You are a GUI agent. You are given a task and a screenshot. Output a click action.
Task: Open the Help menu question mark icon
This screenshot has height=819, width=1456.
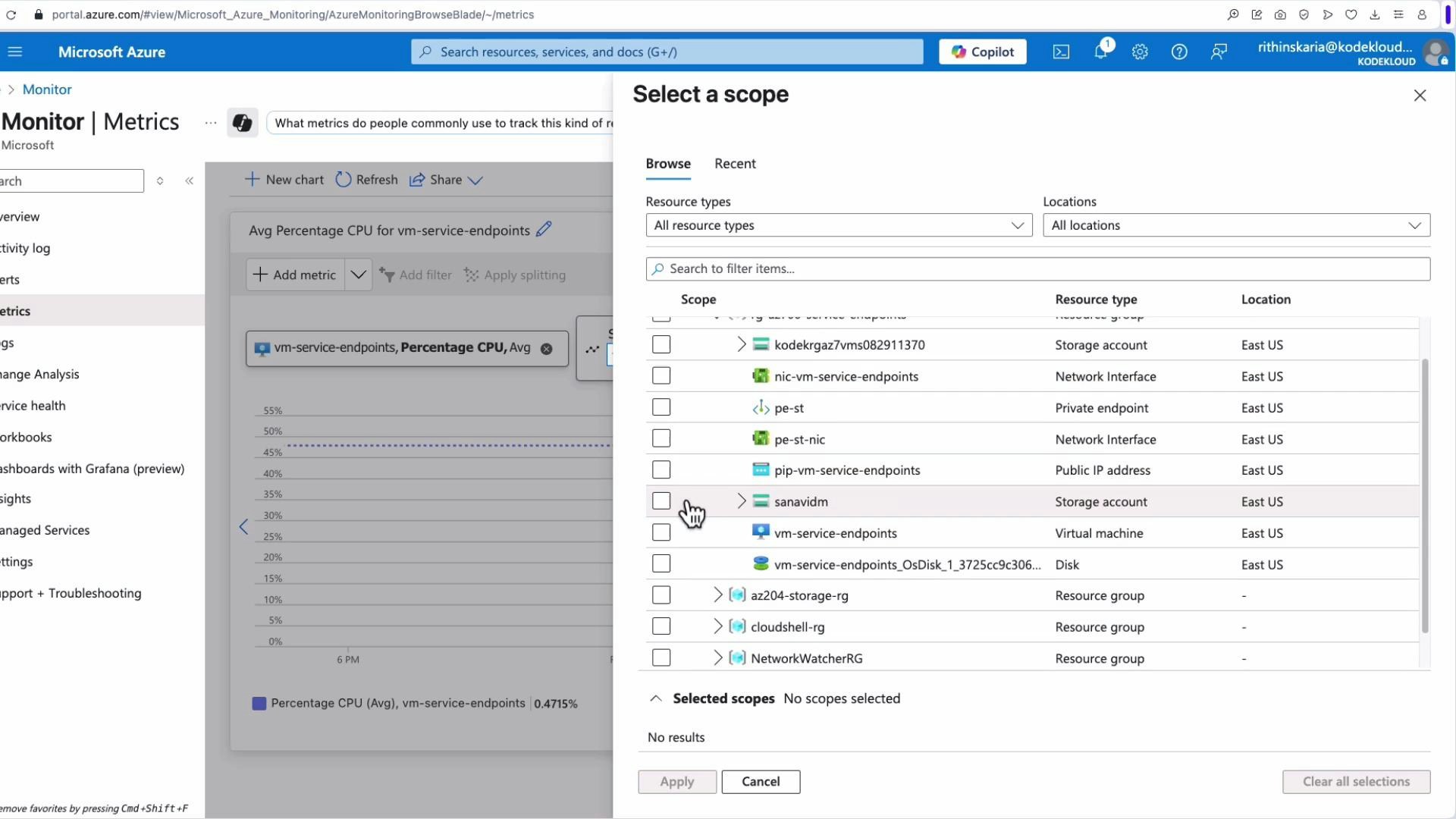[1180, 52]
